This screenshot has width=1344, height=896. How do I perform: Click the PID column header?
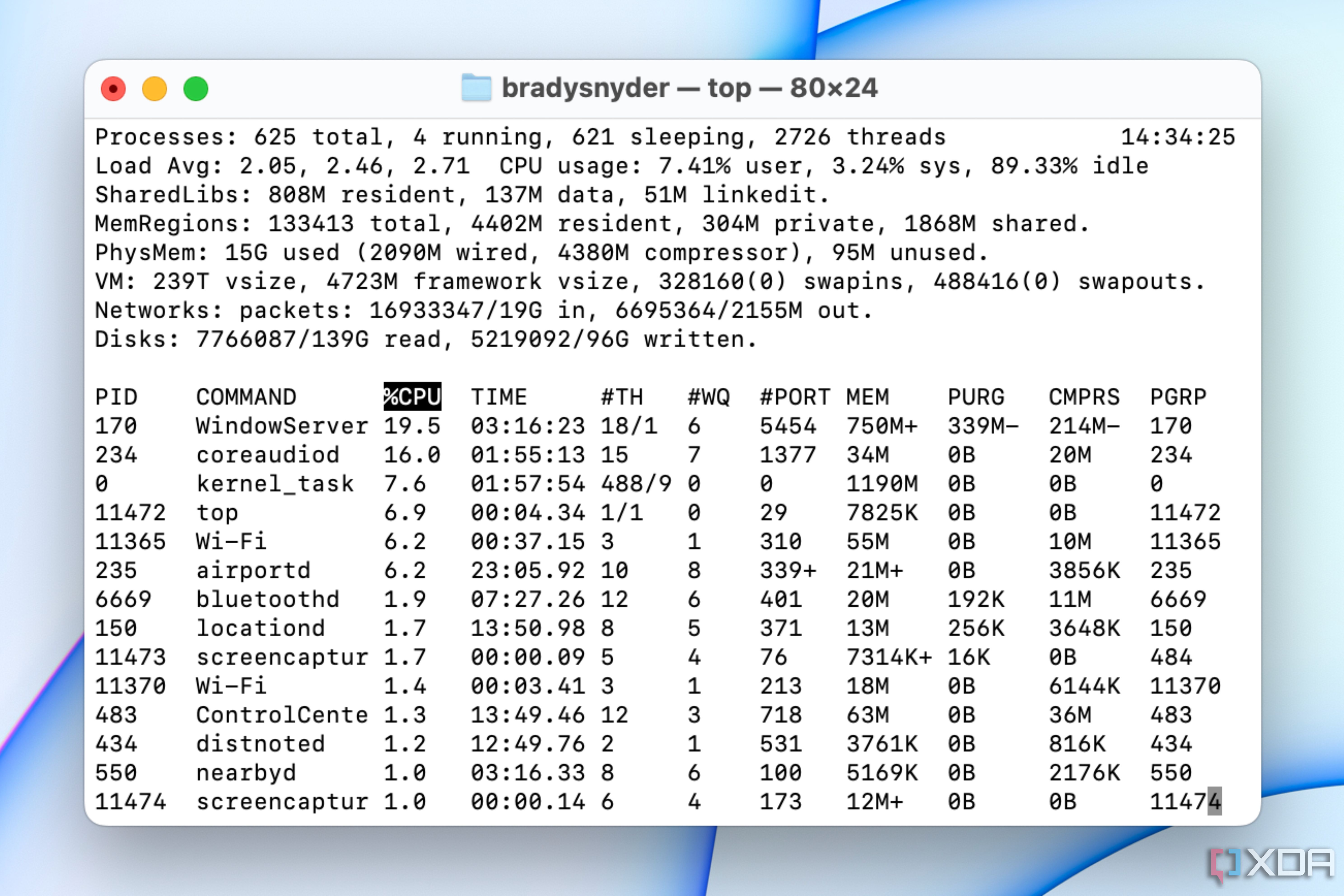116,397
